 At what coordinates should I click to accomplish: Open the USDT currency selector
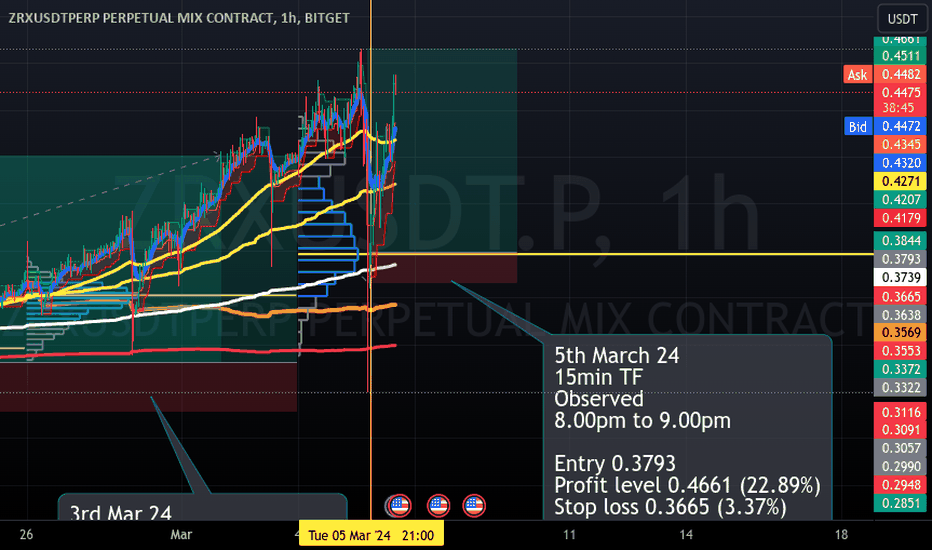tap(902, 19)
